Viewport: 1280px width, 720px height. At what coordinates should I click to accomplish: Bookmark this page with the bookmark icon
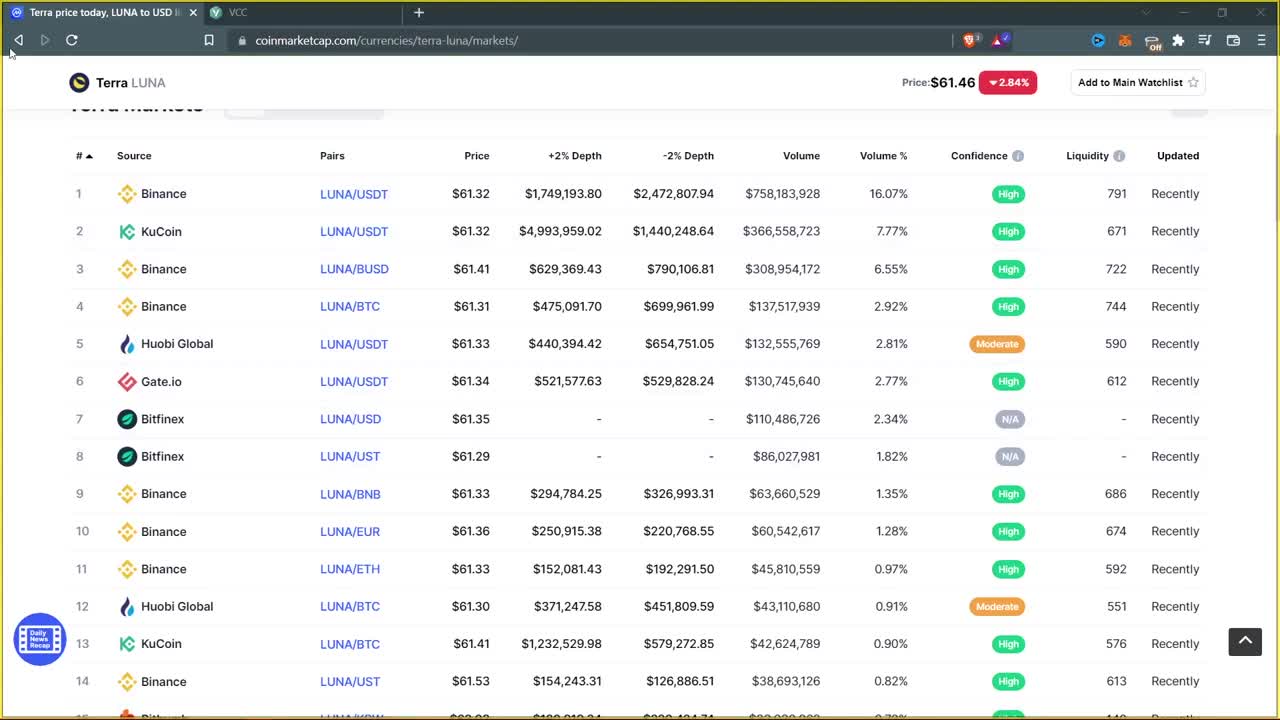coord(209,40)
